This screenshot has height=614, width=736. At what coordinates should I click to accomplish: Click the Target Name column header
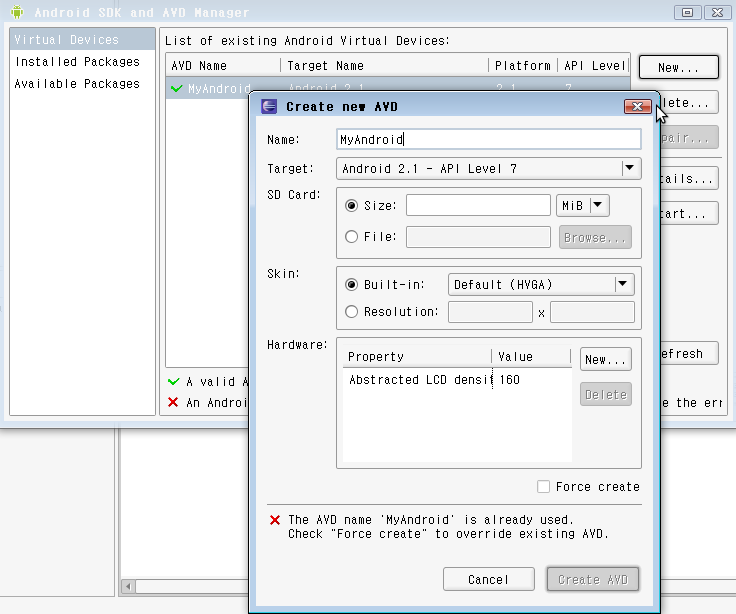[384, 66]
